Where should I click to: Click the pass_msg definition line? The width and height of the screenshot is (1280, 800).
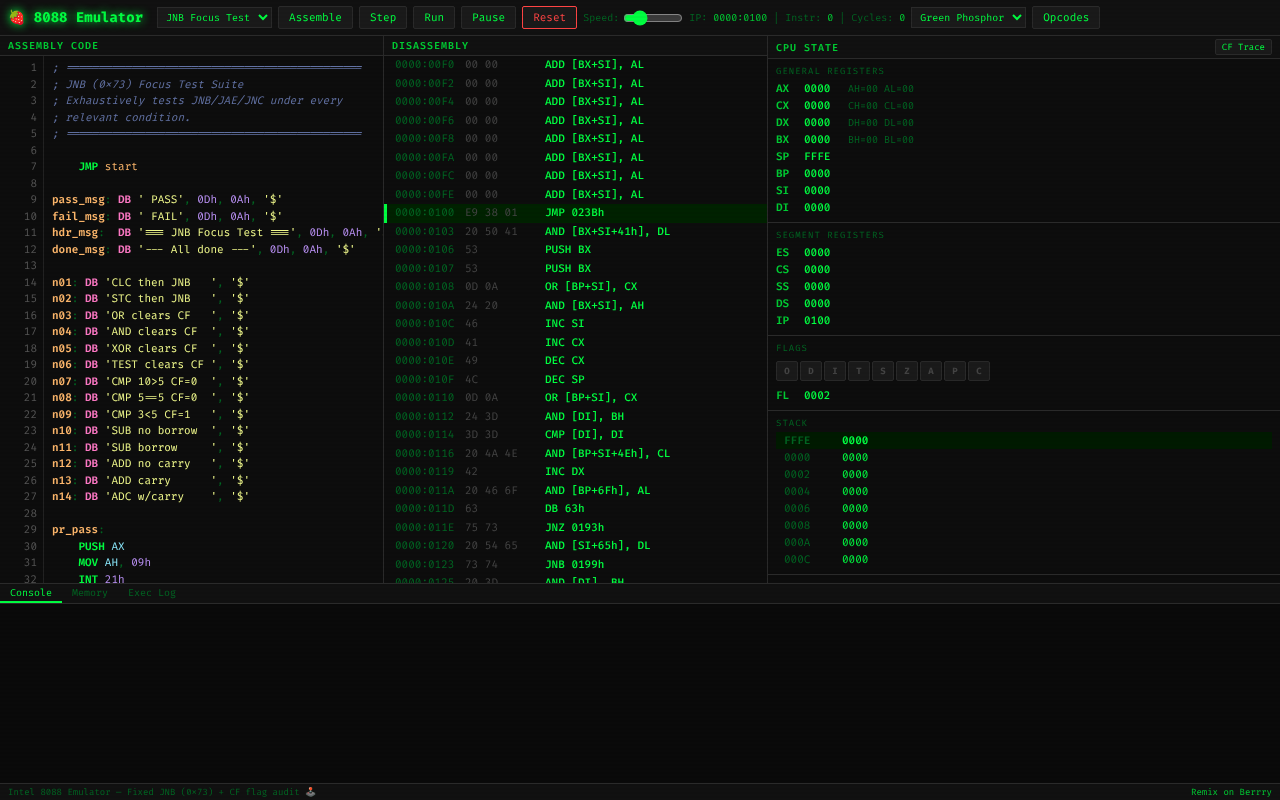[x=167, y=200]
